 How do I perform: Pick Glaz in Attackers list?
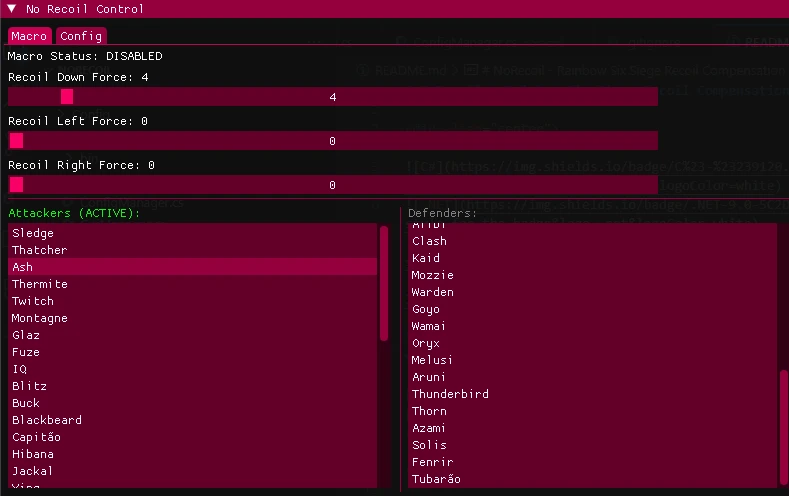pyautogui.click(x=193, y=335)
